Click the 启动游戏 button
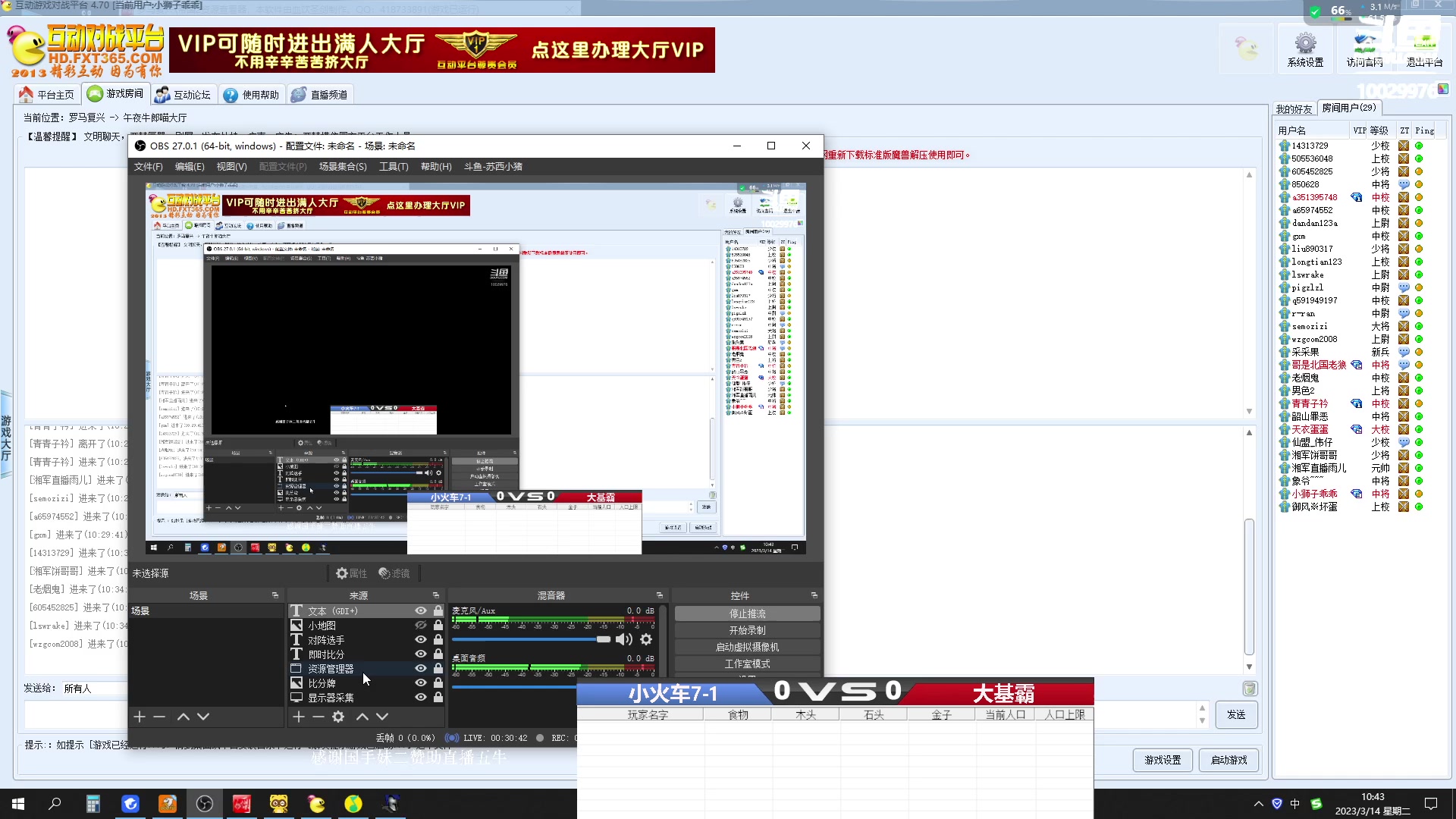The height and width of the screenshot is (819, 1456). (x=1228, y=760)
